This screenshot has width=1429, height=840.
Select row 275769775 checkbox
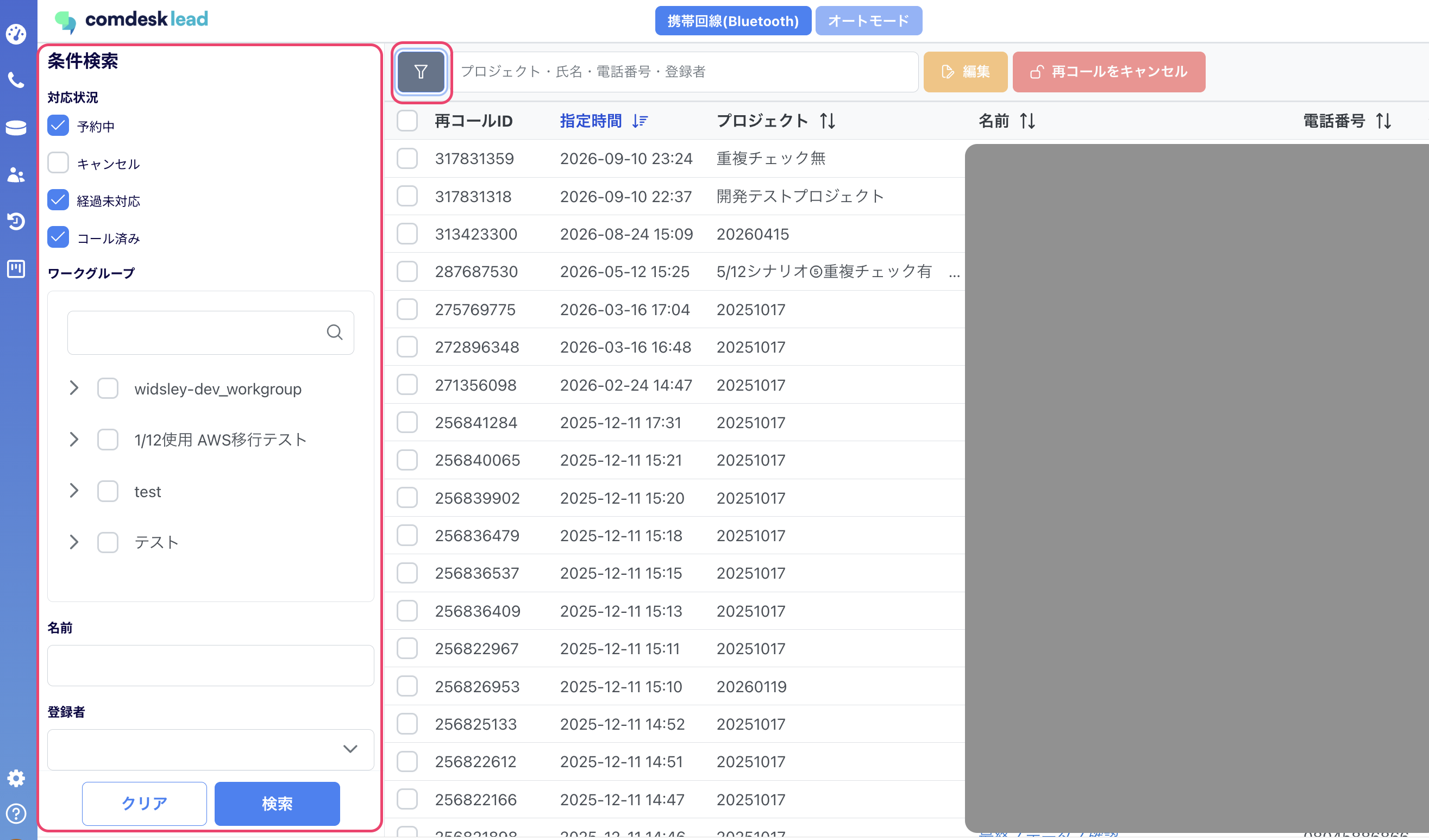[x=407, y=309]
